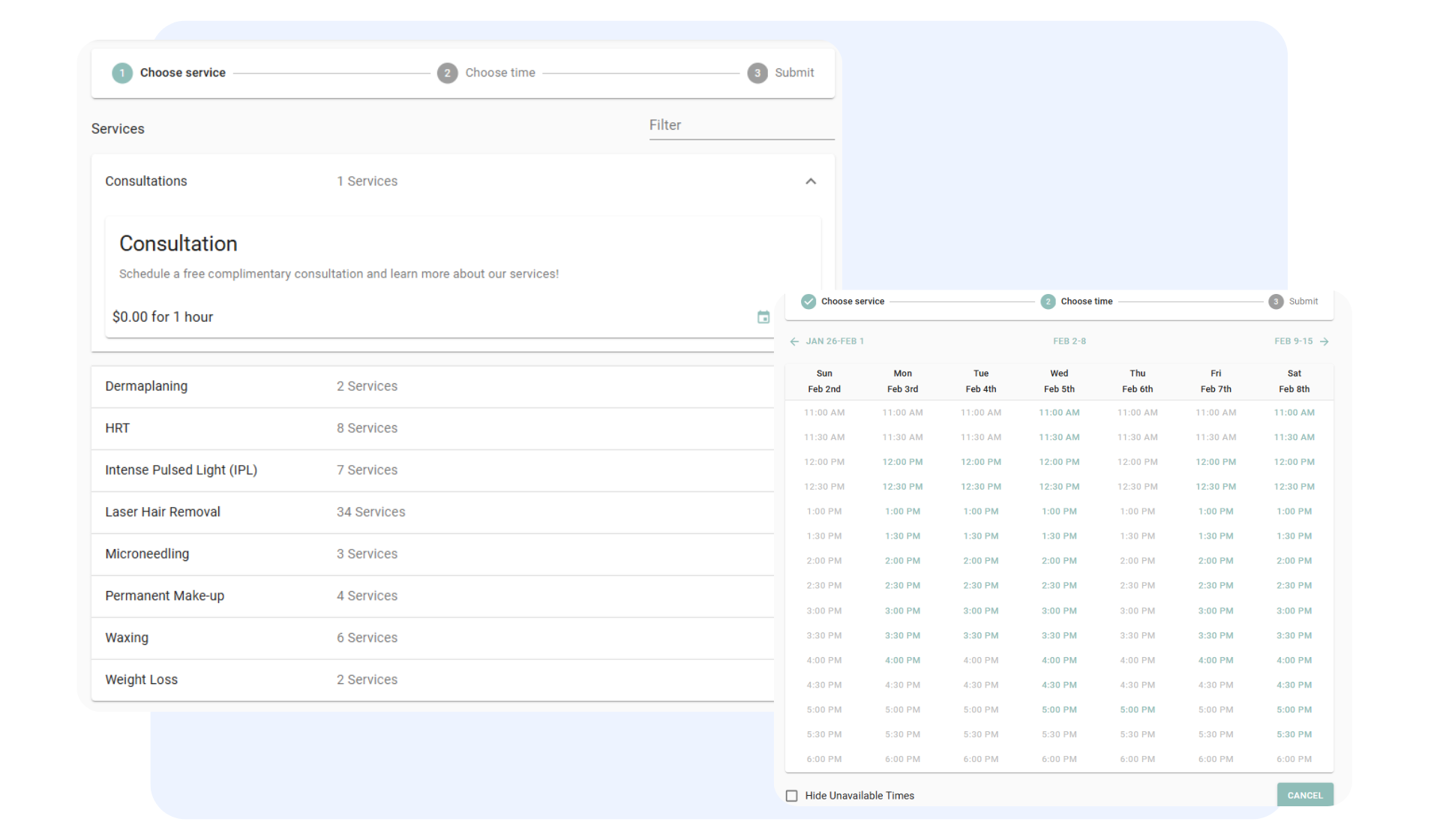Click the calendar icon on Consultation card
Image resolution: width=1440 pixels, height=840 pixels.
coord(763,317)
